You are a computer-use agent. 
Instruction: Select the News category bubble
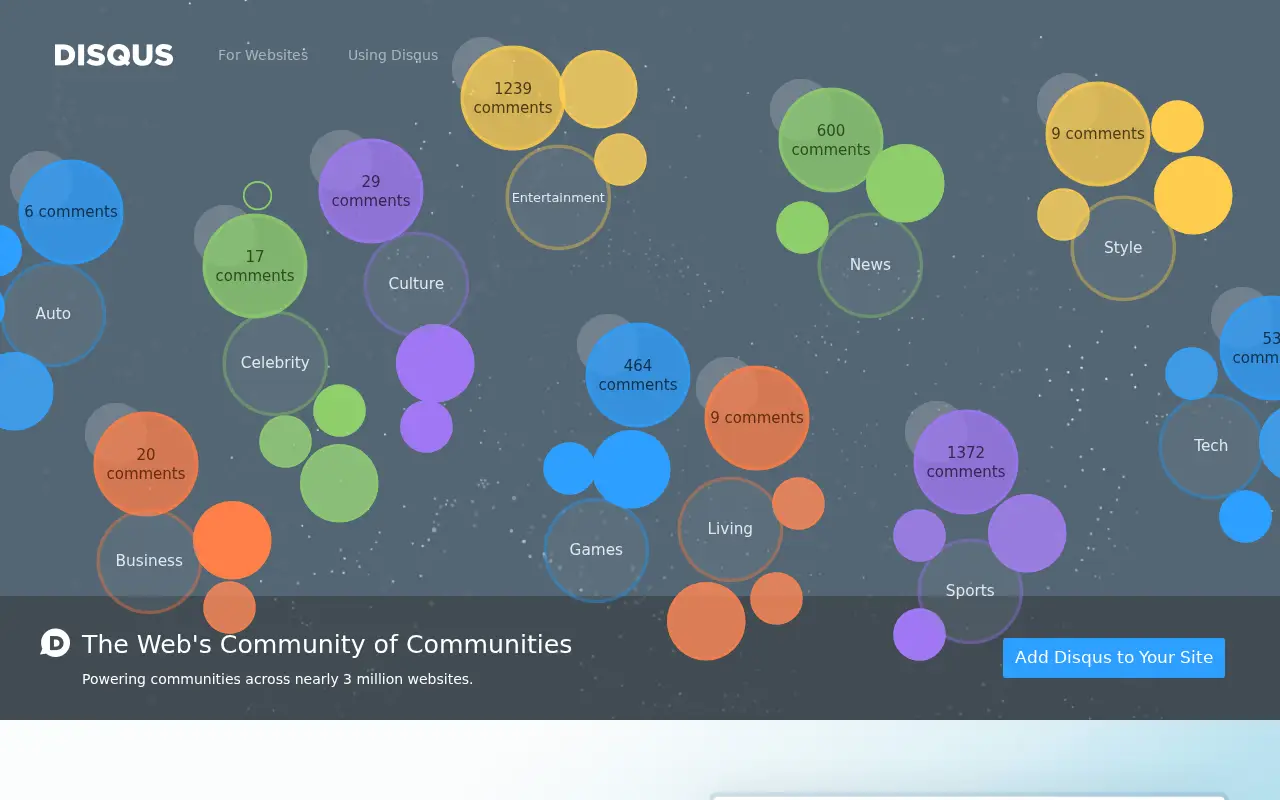pyautogui.click(x=870, y=265)
